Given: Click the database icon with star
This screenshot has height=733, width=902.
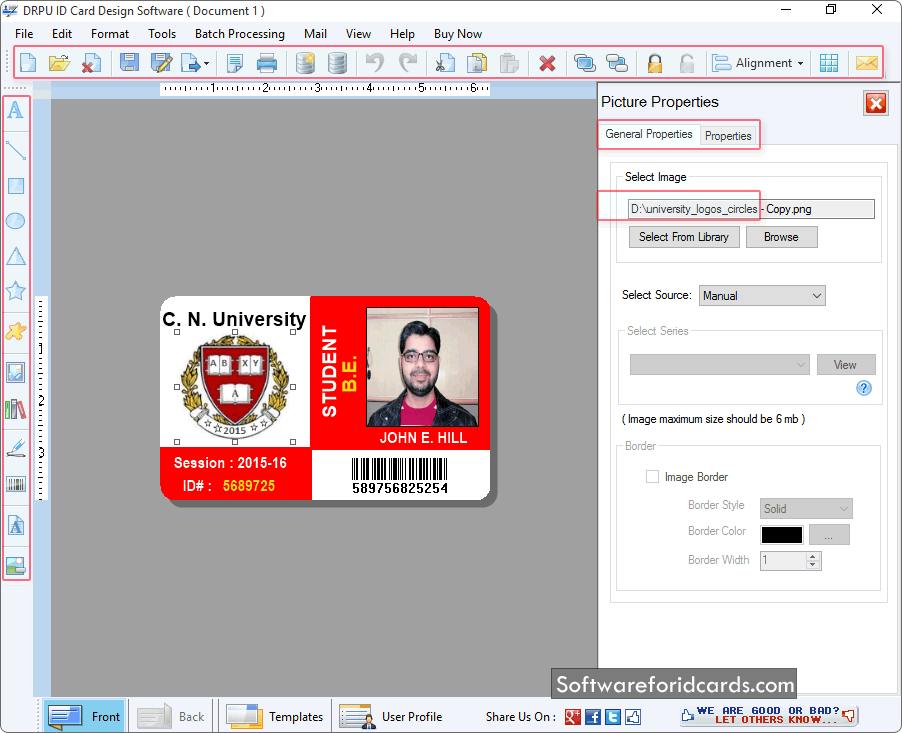Looking at the screenshot, I should (305, 62).
